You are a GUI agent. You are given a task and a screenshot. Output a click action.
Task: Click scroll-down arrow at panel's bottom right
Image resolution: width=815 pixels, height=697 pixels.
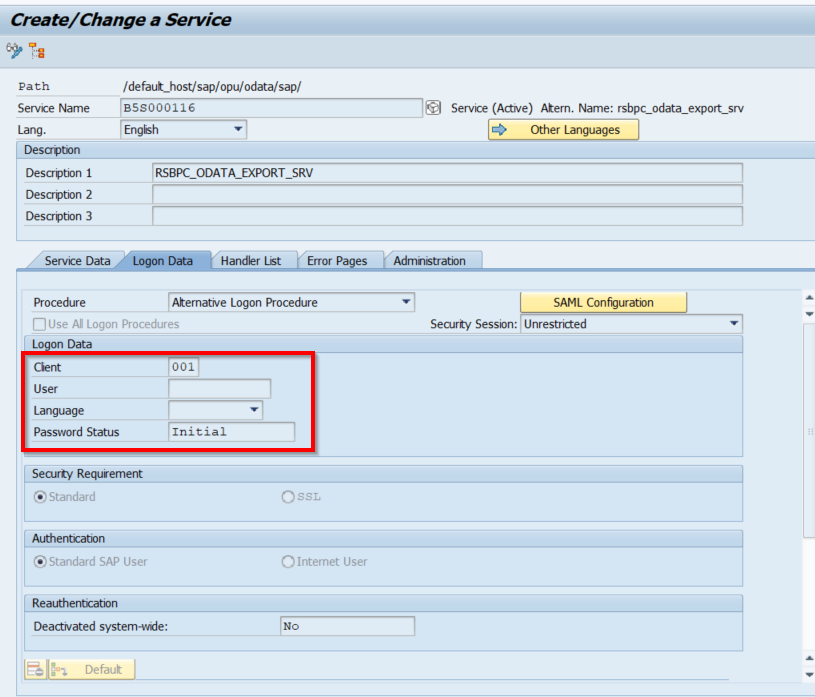pos(808,675)
